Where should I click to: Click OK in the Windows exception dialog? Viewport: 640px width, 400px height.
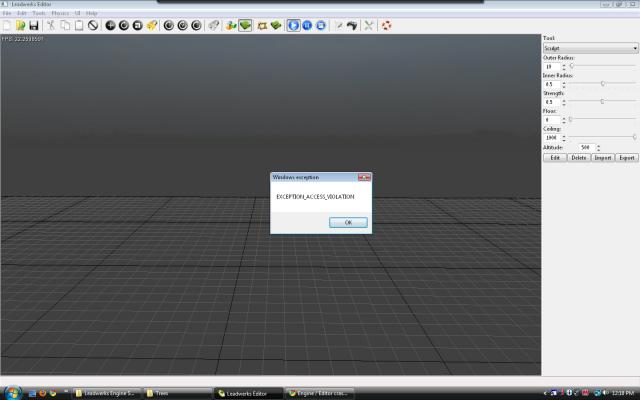point(348,222)
